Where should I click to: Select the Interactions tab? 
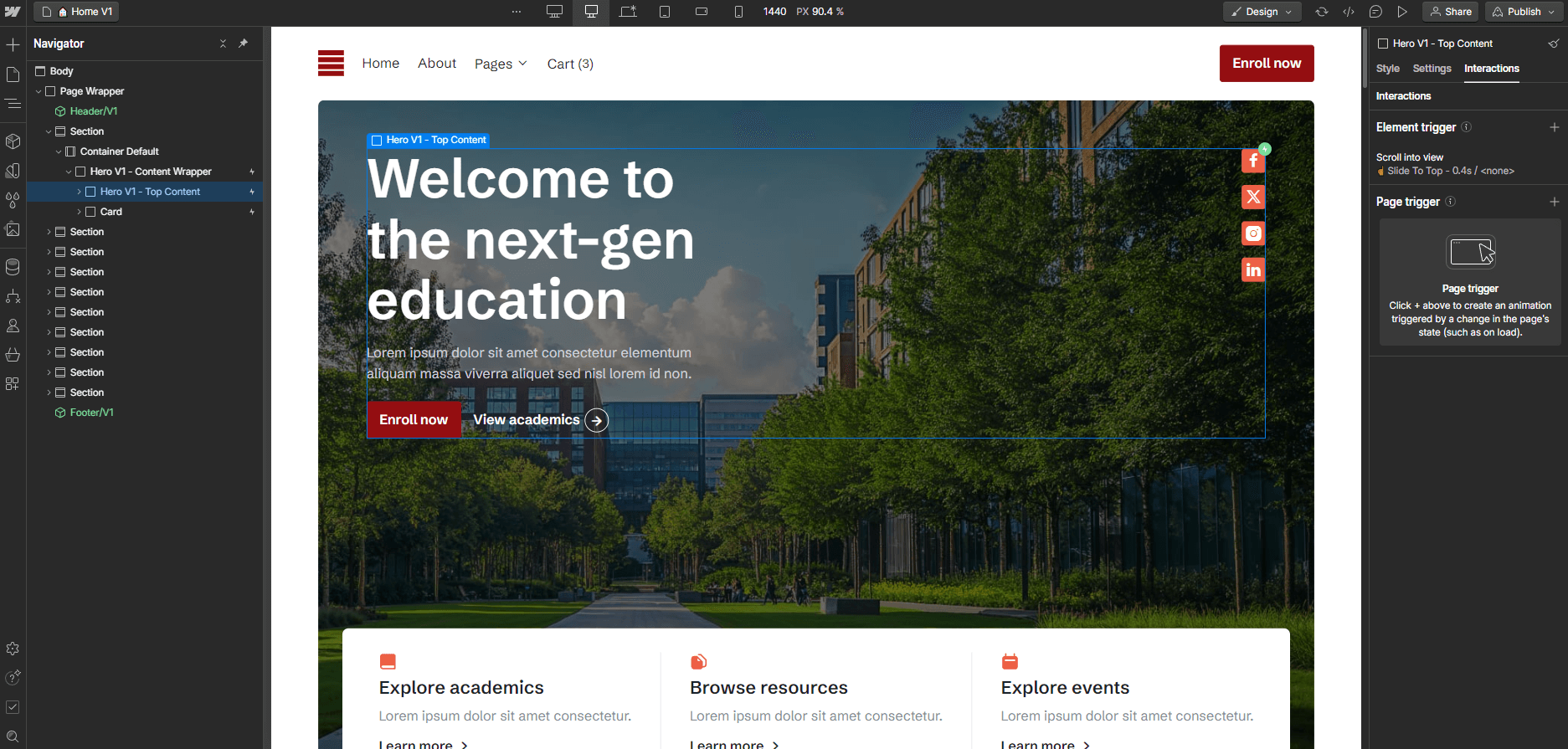[1491, 69]
